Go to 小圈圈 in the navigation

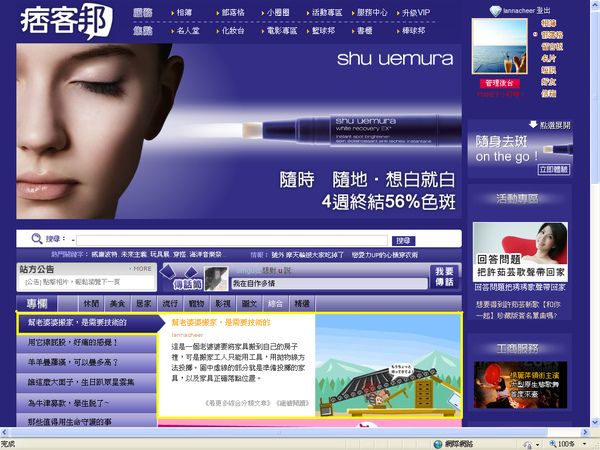tap(278, 13)
